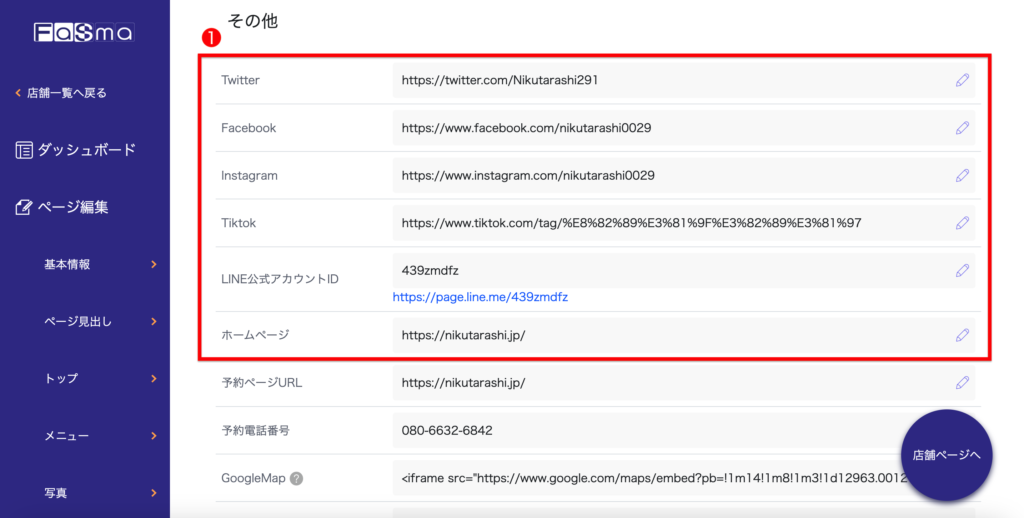Click the GoogleMap help question mark icon

296,479
